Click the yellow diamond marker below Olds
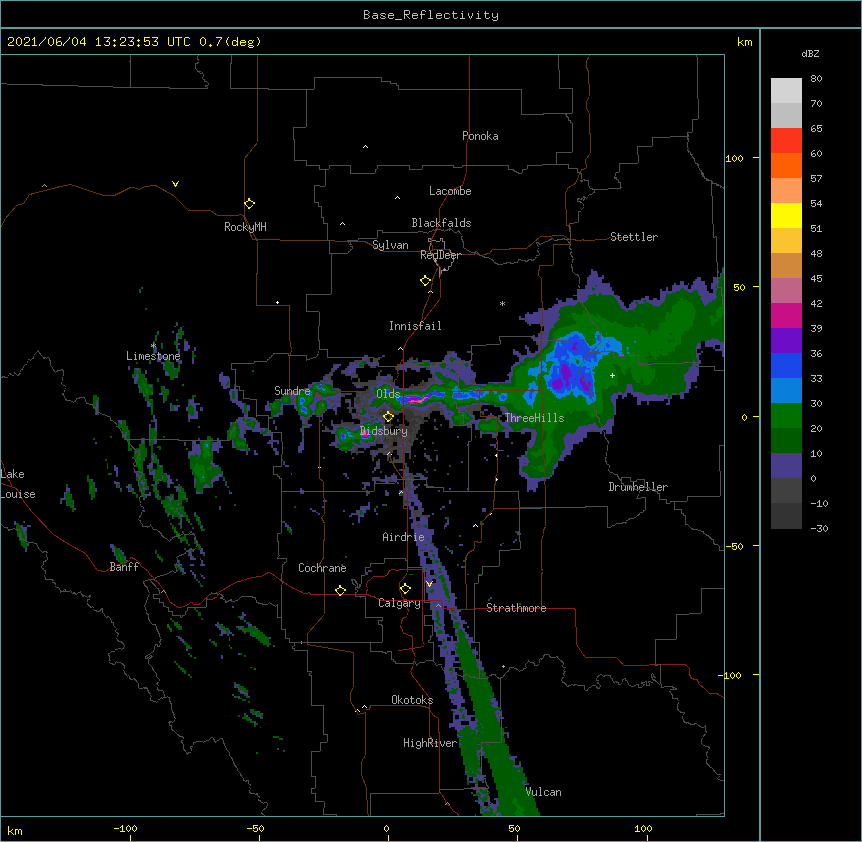862x842 pixels. pos(388,416)
